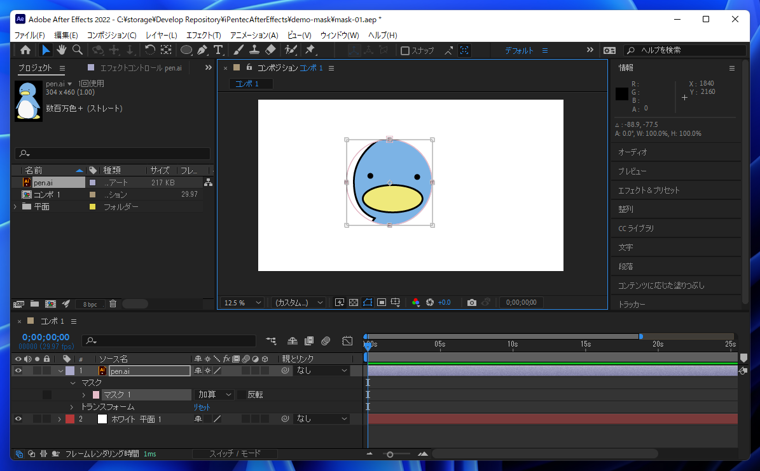Screen dimensions: 760x471
Task: Toggle continuous rasterize switch on pen.ai layer
Action: click(x=207, y=371)
